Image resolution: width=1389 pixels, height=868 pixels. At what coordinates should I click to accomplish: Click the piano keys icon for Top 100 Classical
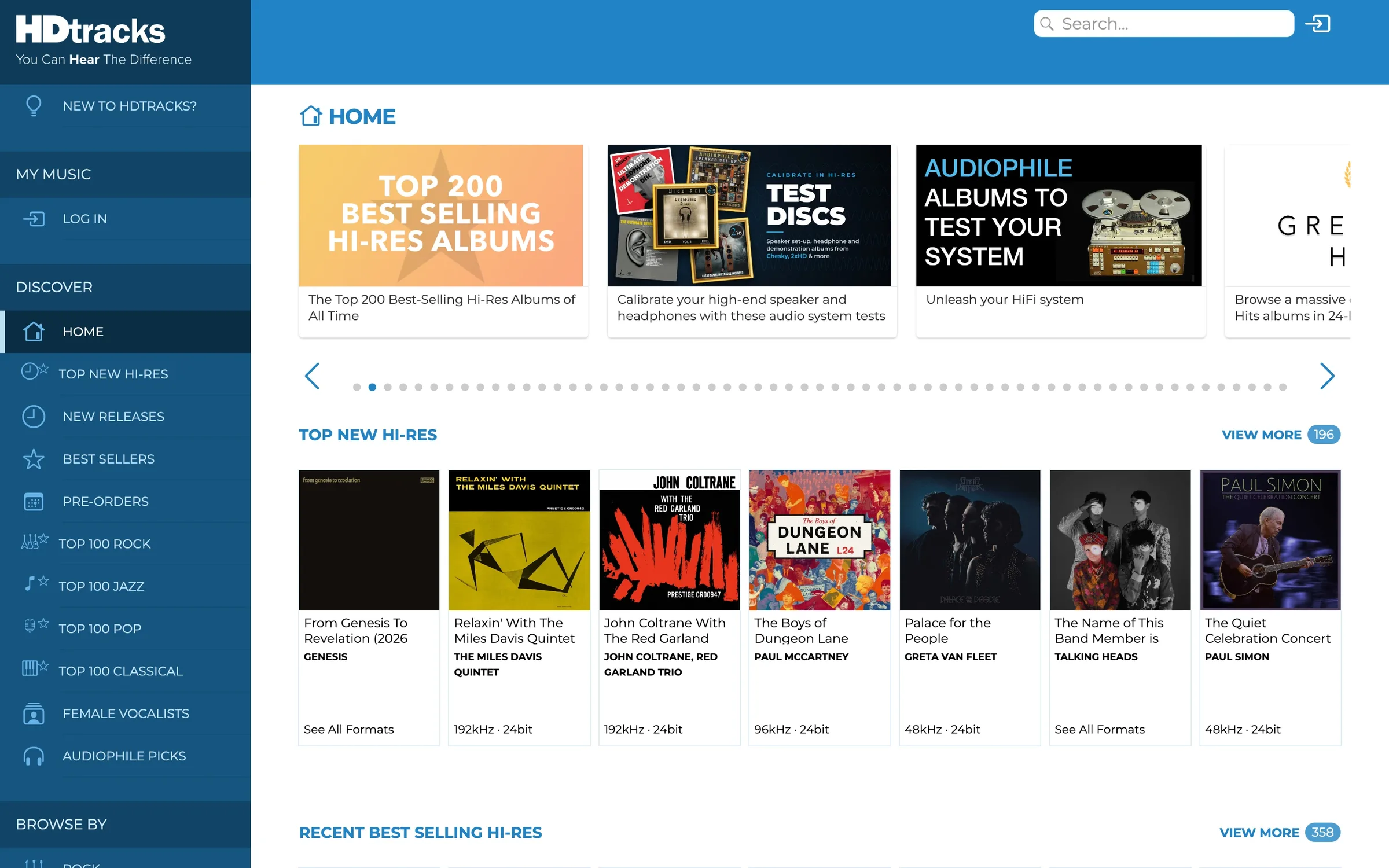coord(35,668)
